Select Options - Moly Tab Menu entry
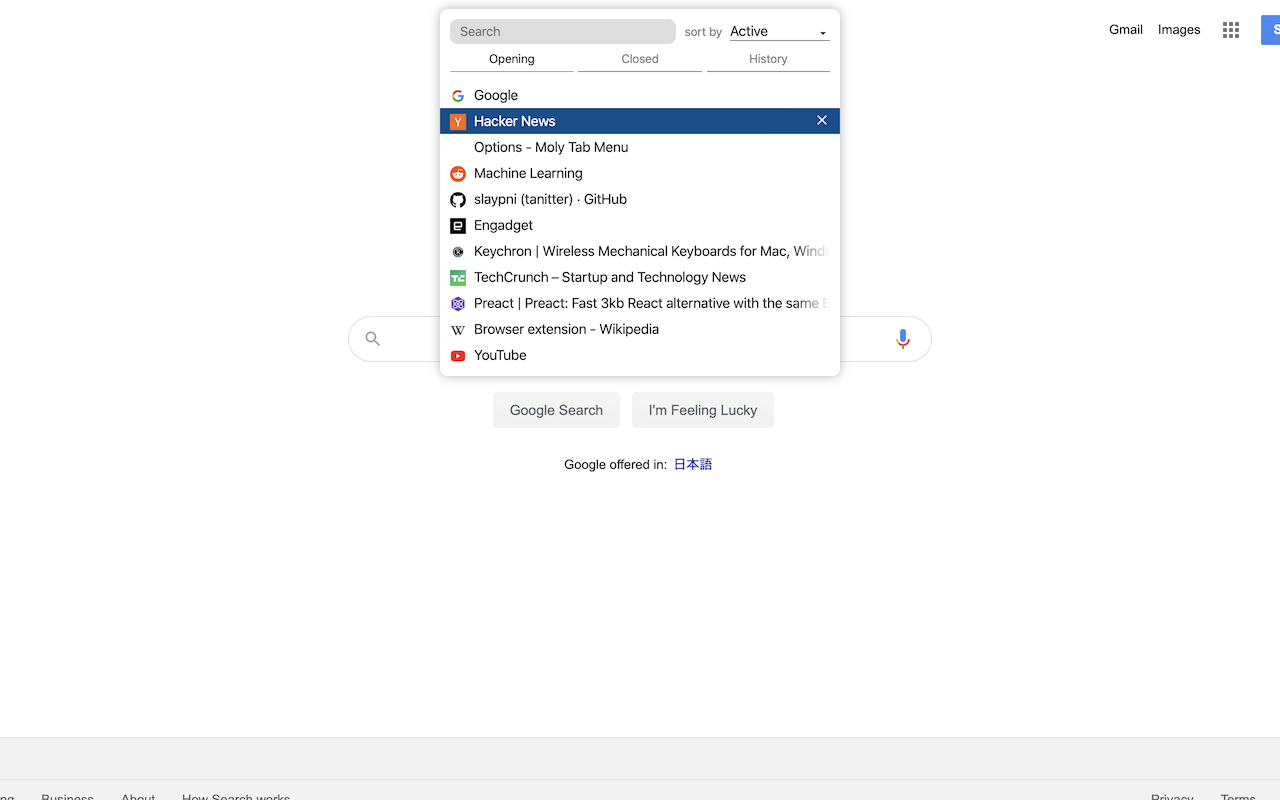 [640, 147]
